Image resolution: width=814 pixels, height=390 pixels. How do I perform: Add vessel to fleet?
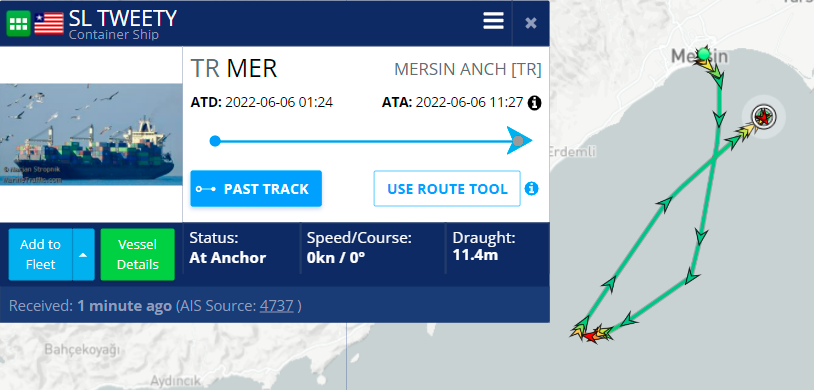(40, 254)
